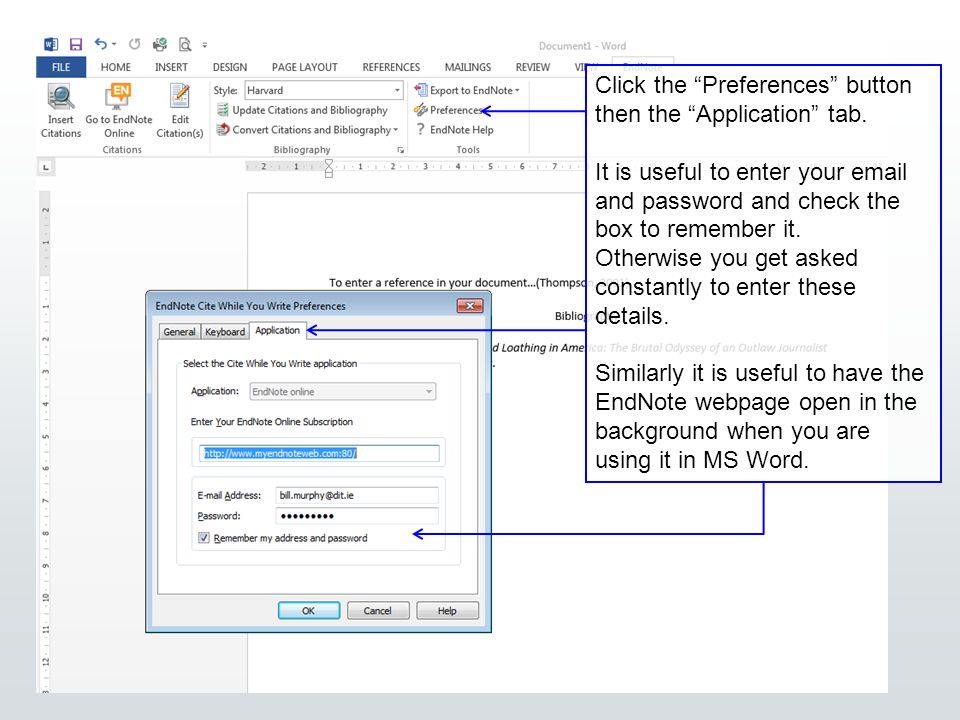
Task: Click the spelling check icon in quick access toolbar
Action: coord(160,44)
